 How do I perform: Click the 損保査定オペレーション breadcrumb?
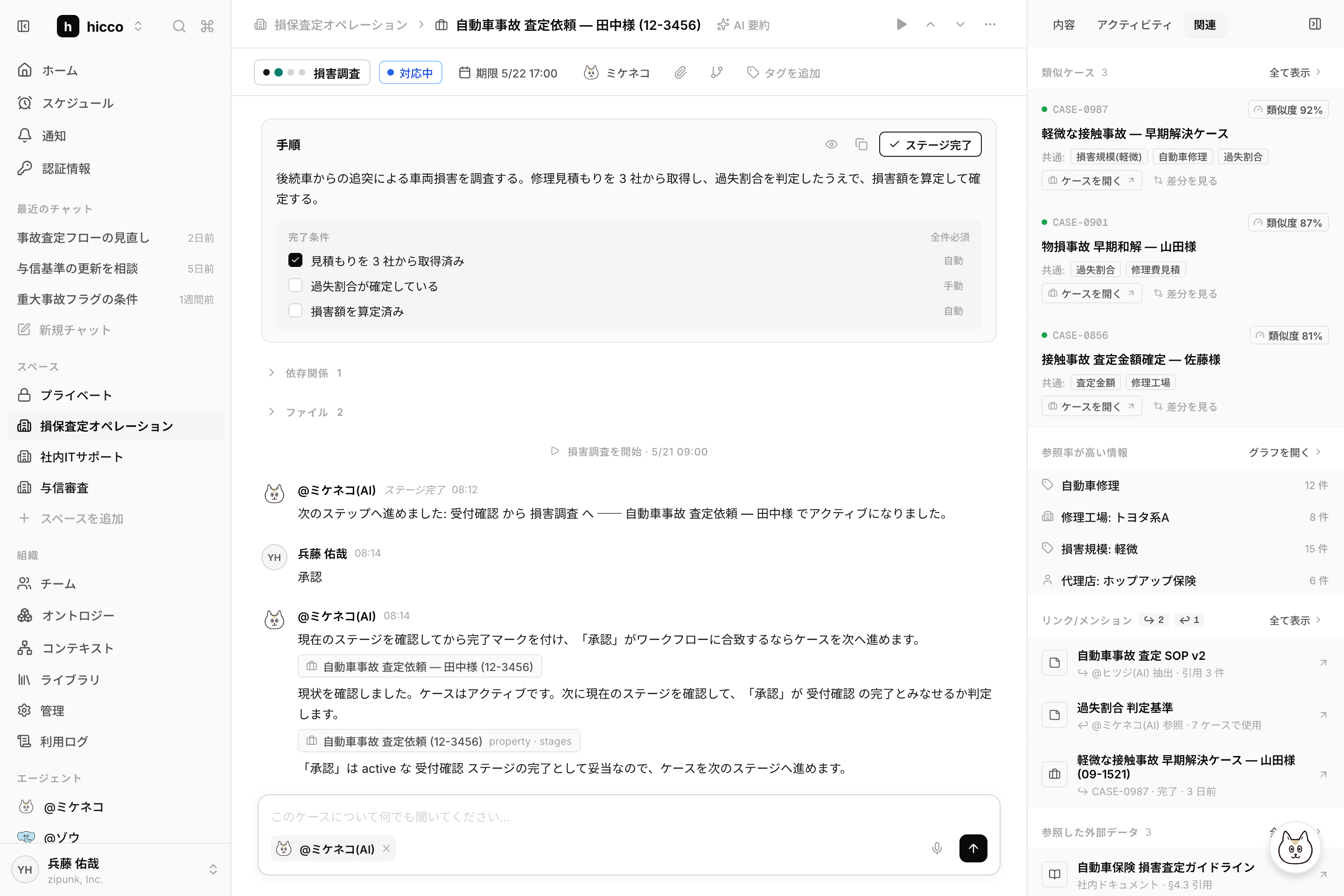(331, 25)
